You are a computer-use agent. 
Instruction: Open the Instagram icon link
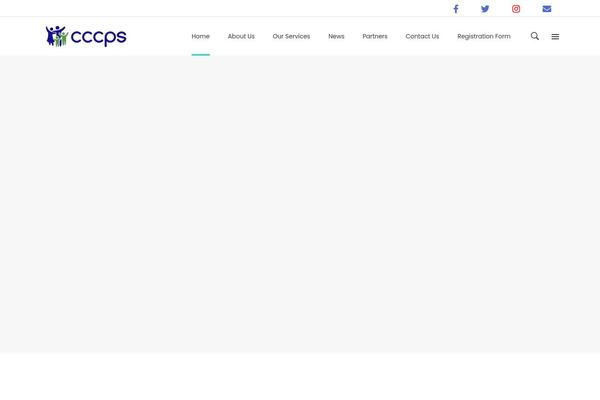pos(516,9)
